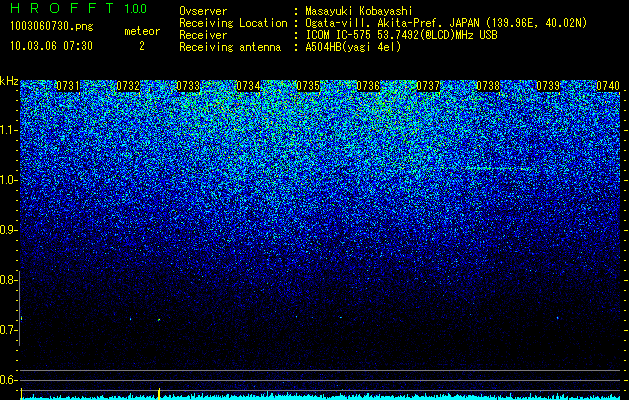This screenshot has height=400, width=629.
Task: Click the 0739 time marker
Action: pyautogui.click(x=548, y=86)
